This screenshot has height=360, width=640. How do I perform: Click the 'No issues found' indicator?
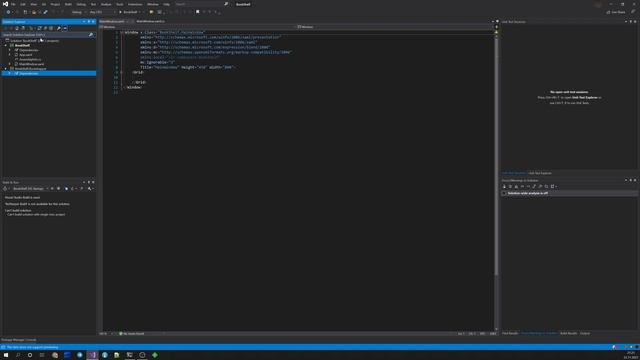tap(131, 334)
